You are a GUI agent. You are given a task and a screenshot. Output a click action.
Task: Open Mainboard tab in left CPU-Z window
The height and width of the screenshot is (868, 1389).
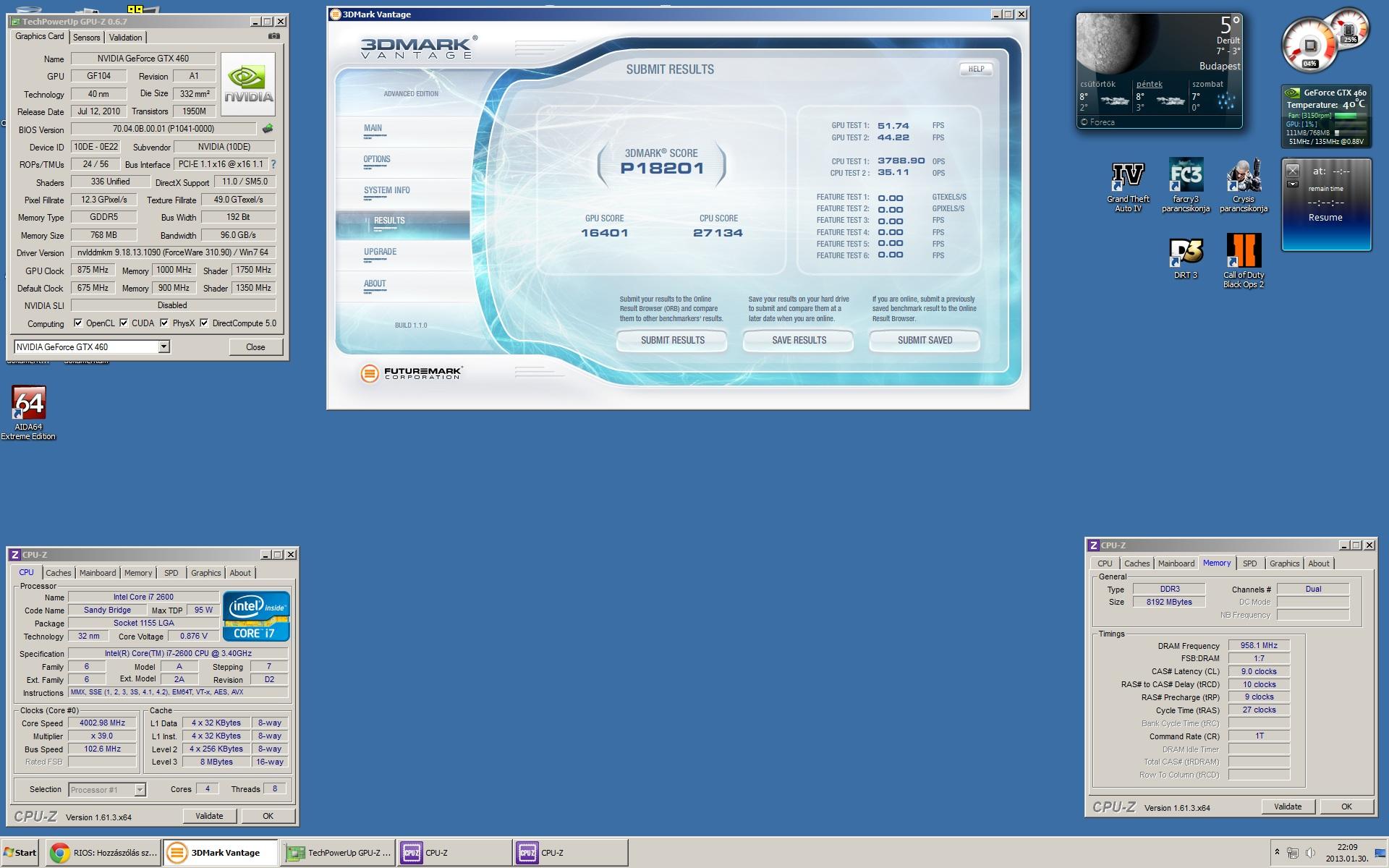[98, 573]
